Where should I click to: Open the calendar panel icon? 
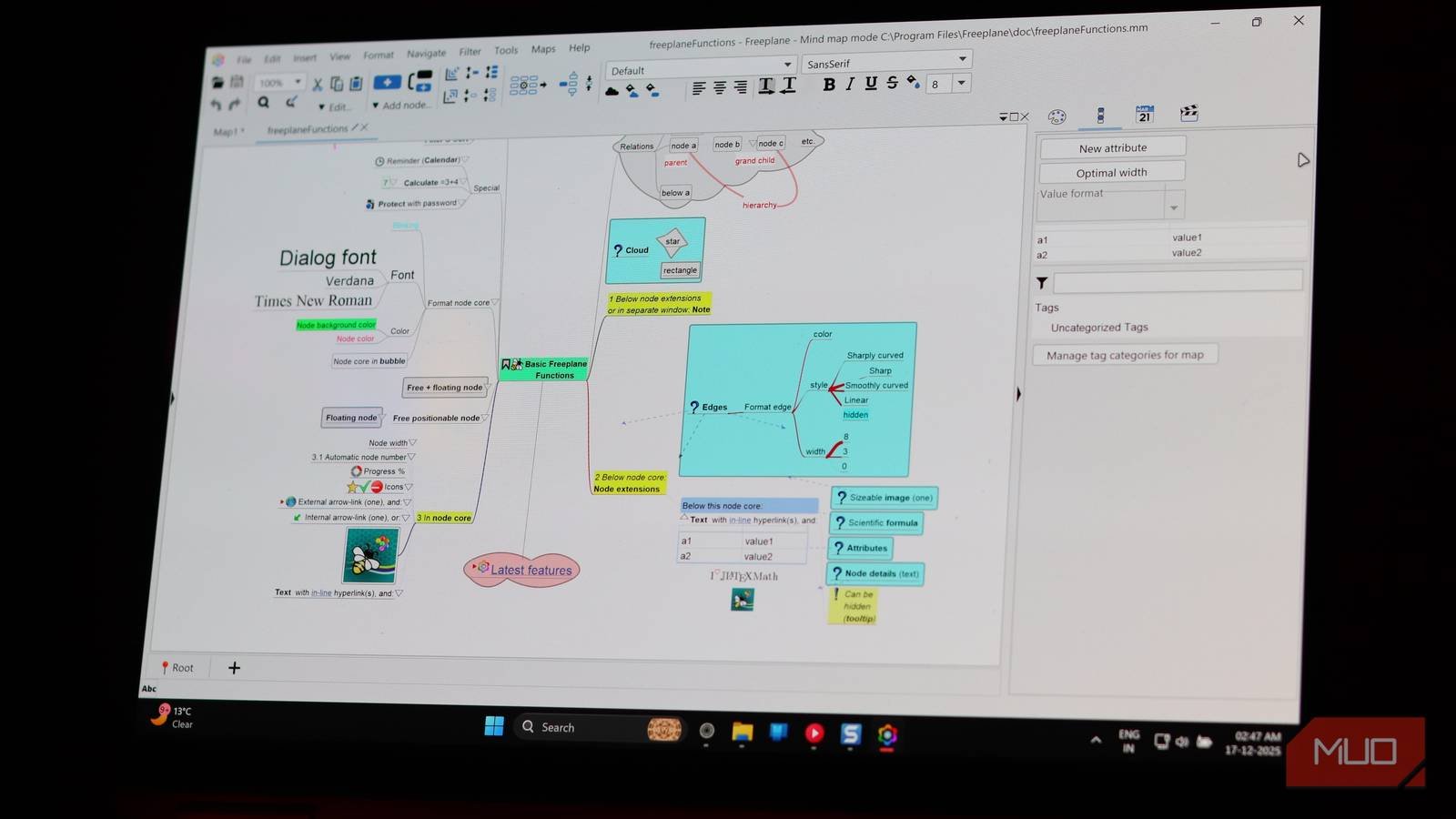click(x=1145, y=115)
